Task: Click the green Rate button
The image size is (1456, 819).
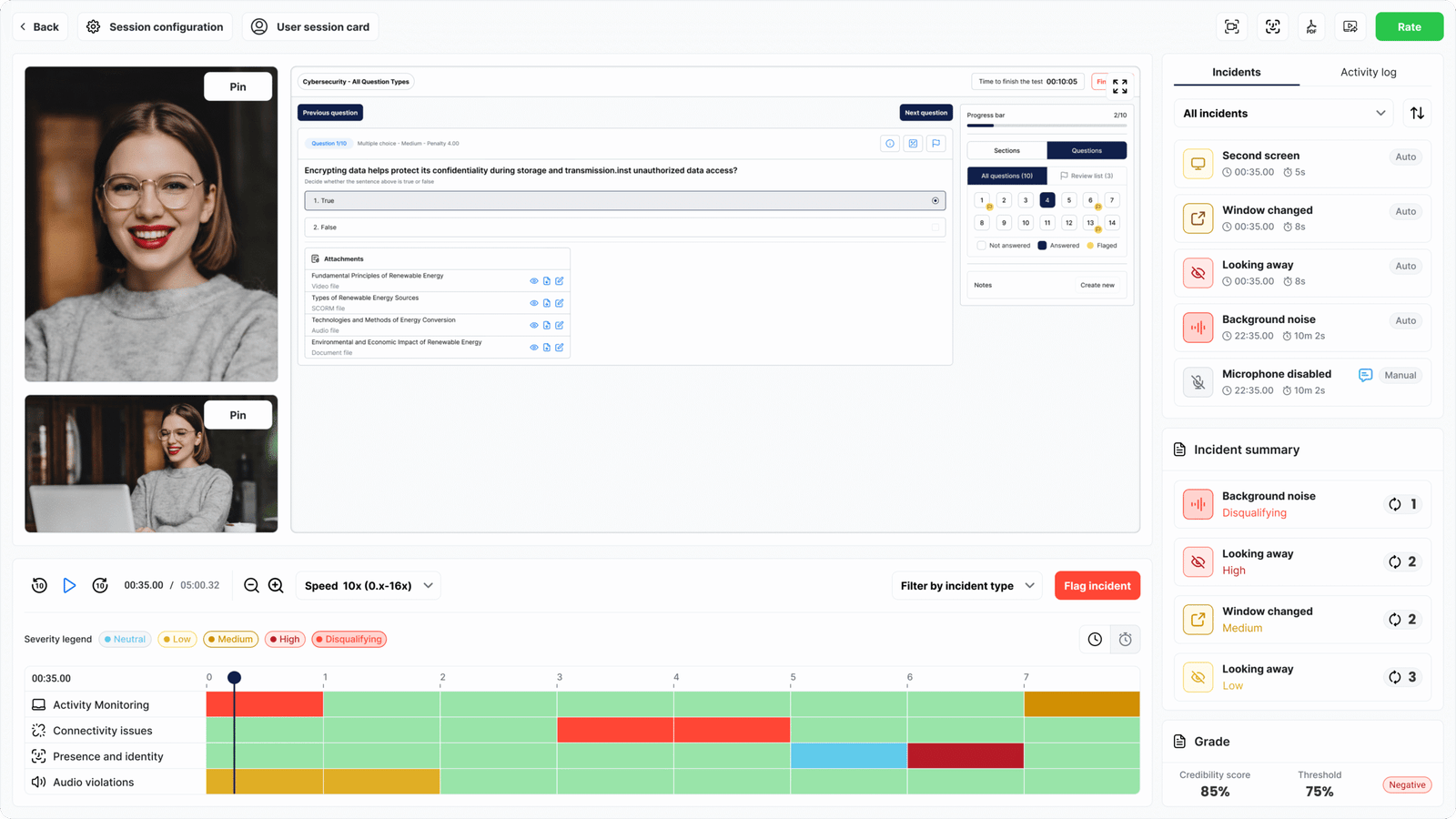Action: coord(1409,26)
